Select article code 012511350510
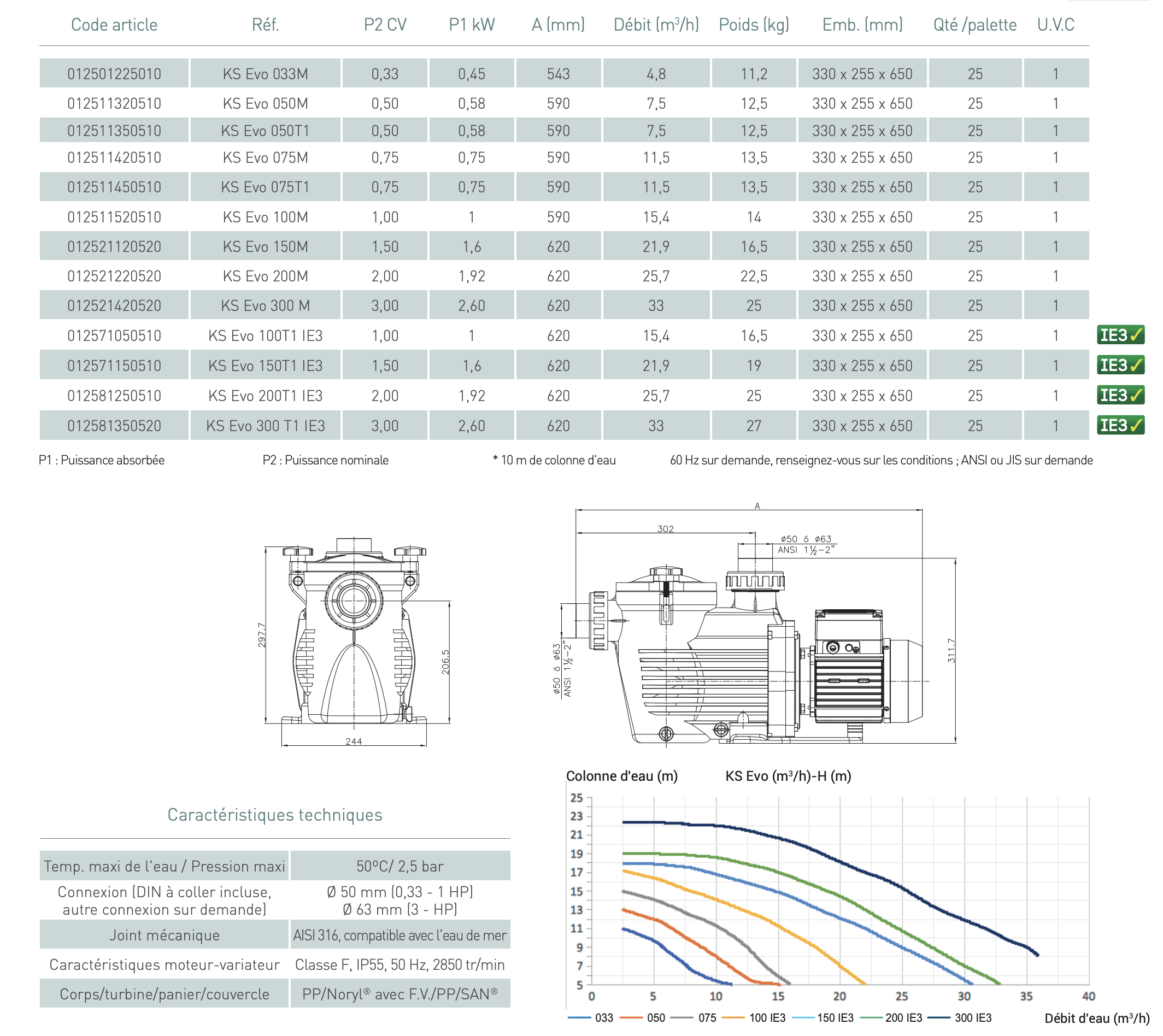The width and height of the screenshot is (1163, 1036). click(114, 131)
